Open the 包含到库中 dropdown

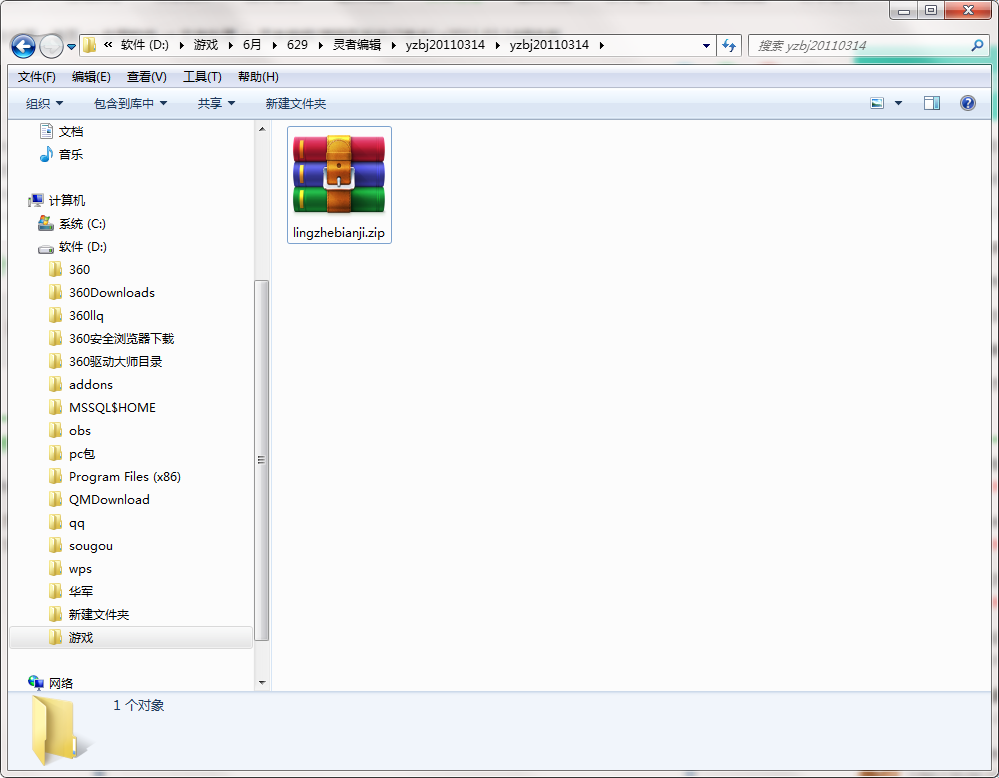click(x=130, y=103)
